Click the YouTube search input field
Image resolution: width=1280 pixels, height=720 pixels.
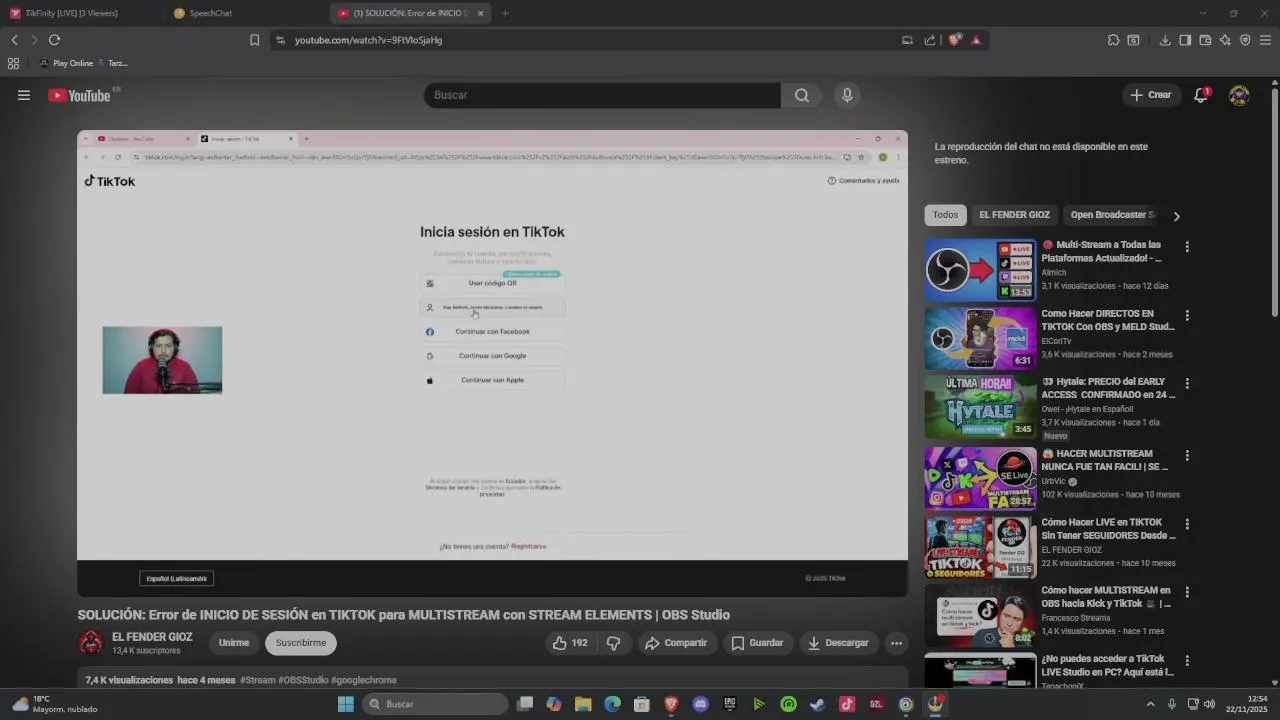pyautogui.click(x=602, y=95)
